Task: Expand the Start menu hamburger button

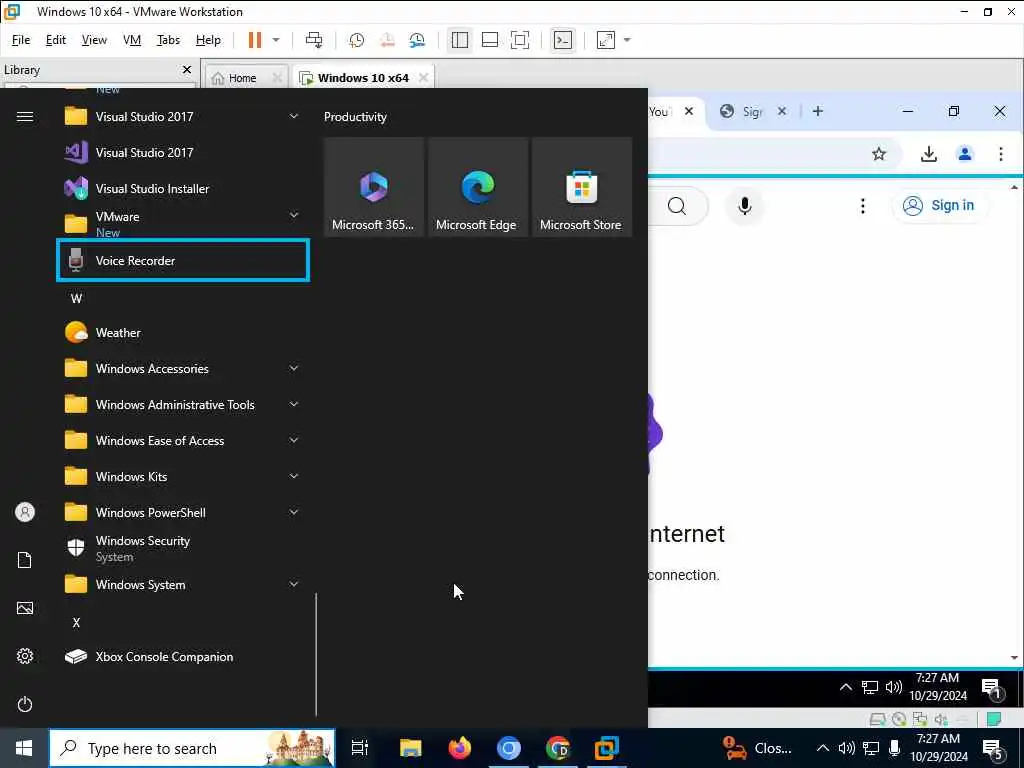Action: click(25, 116)
